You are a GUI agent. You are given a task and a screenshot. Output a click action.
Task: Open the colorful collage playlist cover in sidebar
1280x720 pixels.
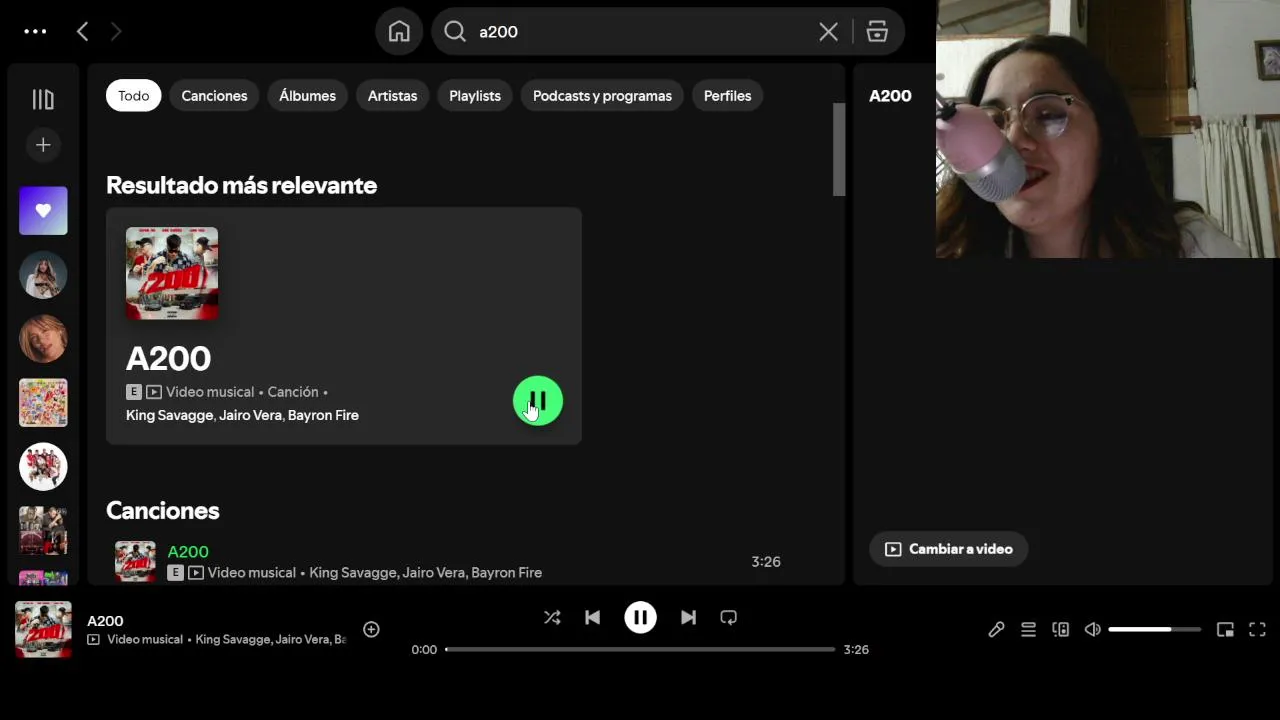[43, 403]
